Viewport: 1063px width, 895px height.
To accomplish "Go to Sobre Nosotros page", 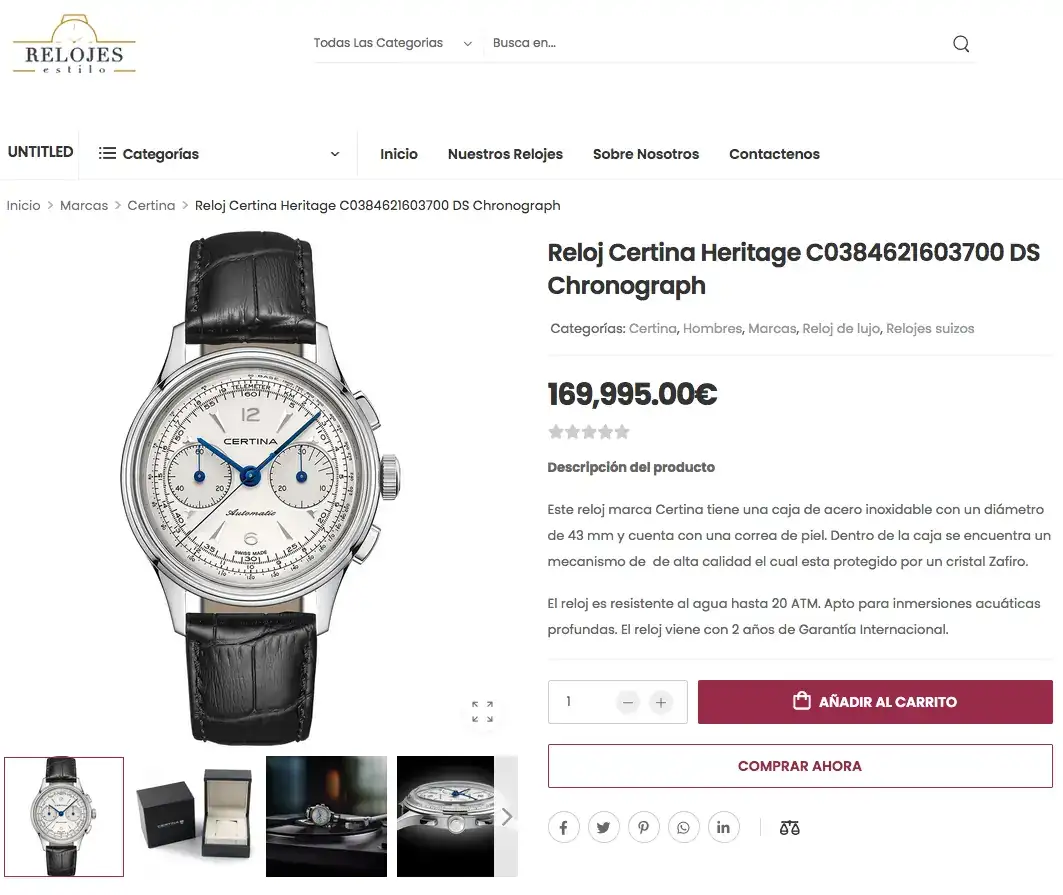I will click(x=645, y=154).
